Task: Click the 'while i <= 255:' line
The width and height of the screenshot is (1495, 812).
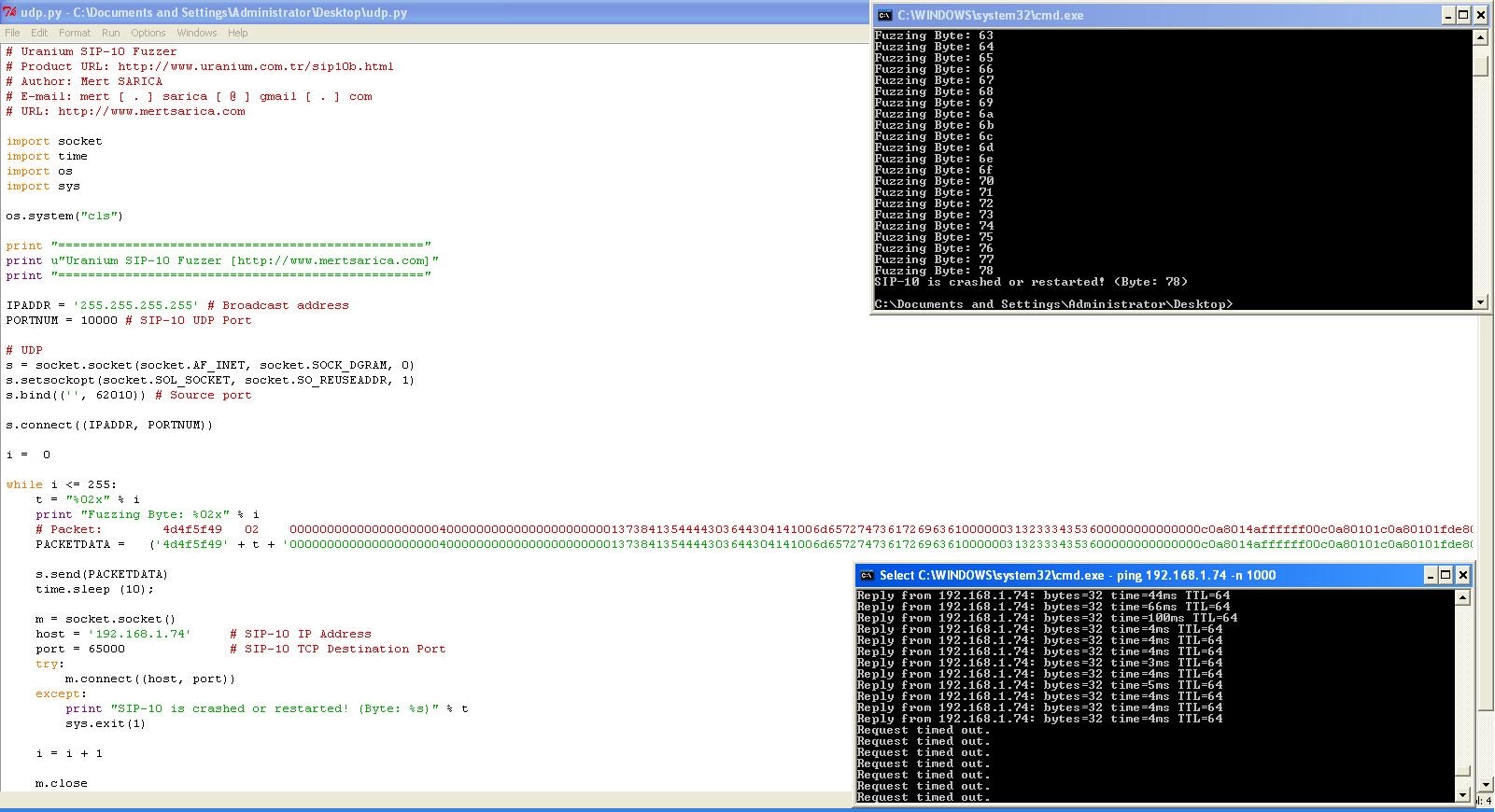Action: 61,484
